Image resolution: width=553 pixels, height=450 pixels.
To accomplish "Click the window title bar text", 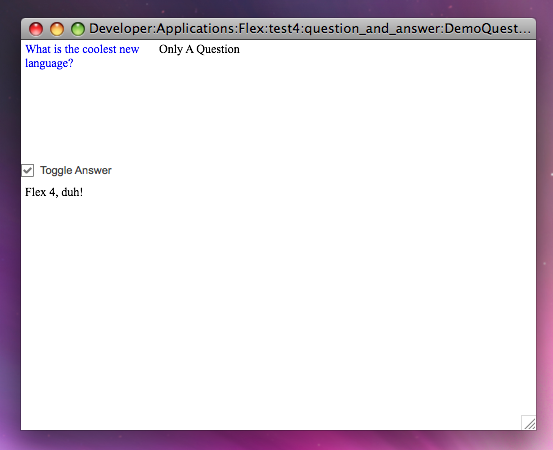I will [x=310, y=29].
